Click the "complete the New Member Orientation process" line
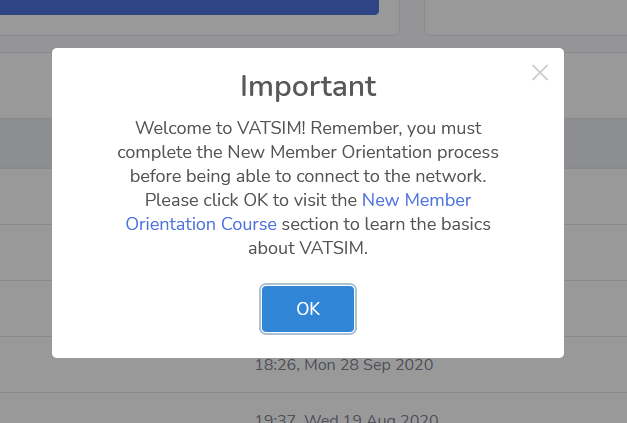 [x=308, y=153]
